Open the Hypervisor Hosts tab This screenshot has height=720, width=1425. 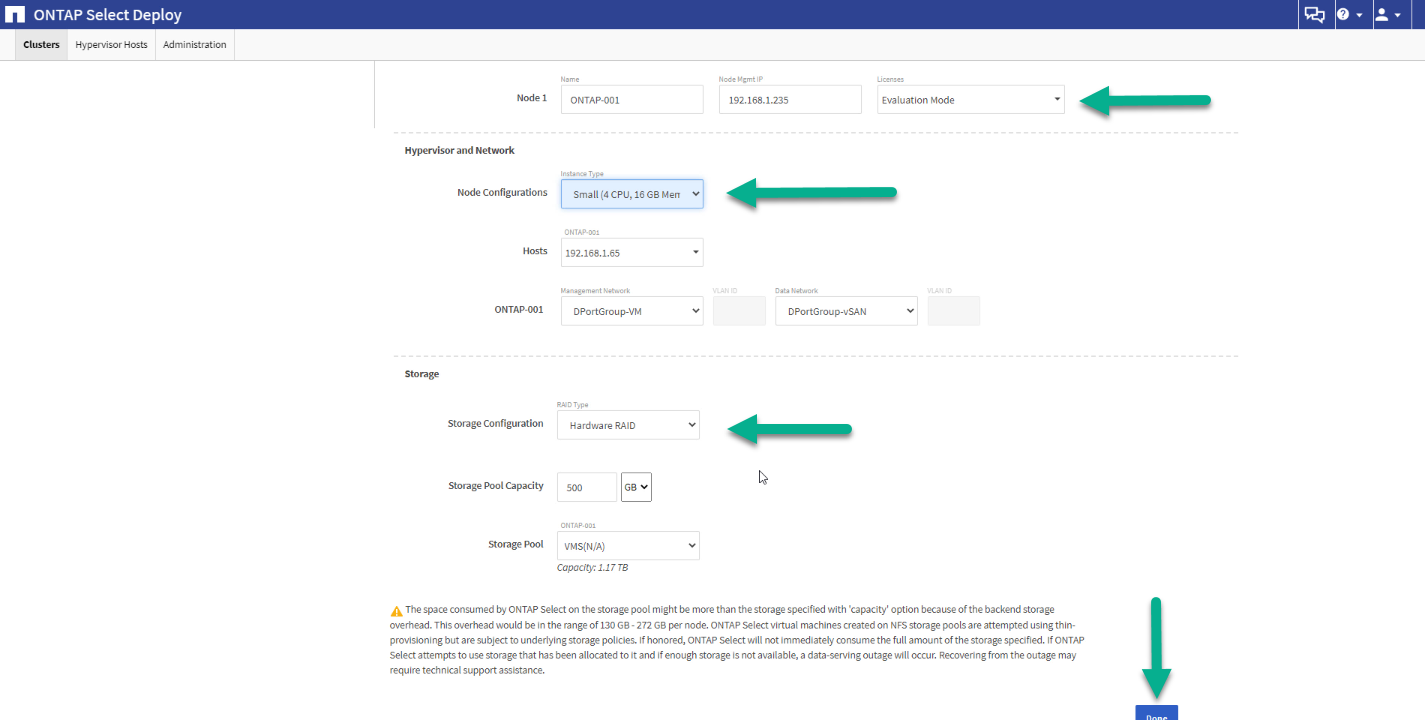click(x=111, y=45)
